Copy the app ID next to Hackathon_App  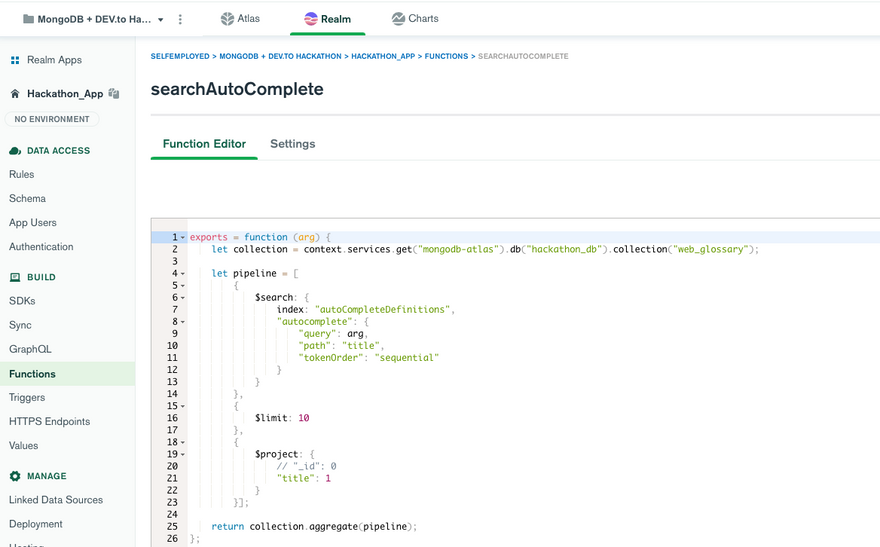(x=114, y=94)
